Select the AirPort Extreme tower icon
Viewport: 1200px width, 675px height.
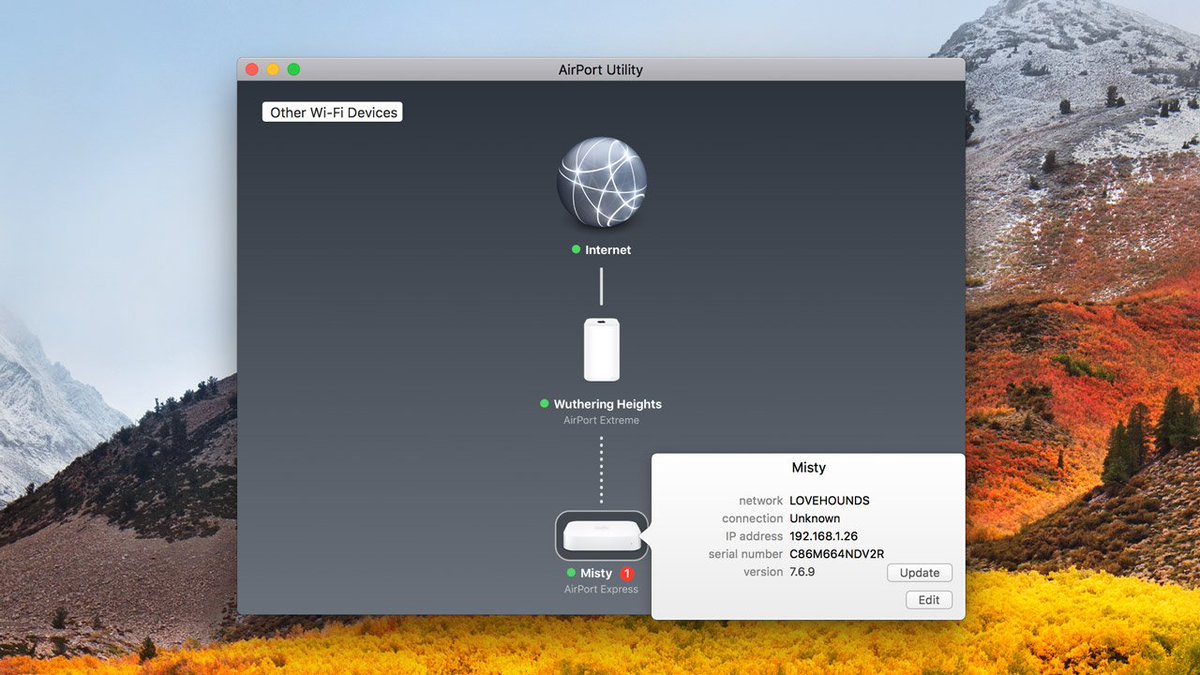(601, 350)
